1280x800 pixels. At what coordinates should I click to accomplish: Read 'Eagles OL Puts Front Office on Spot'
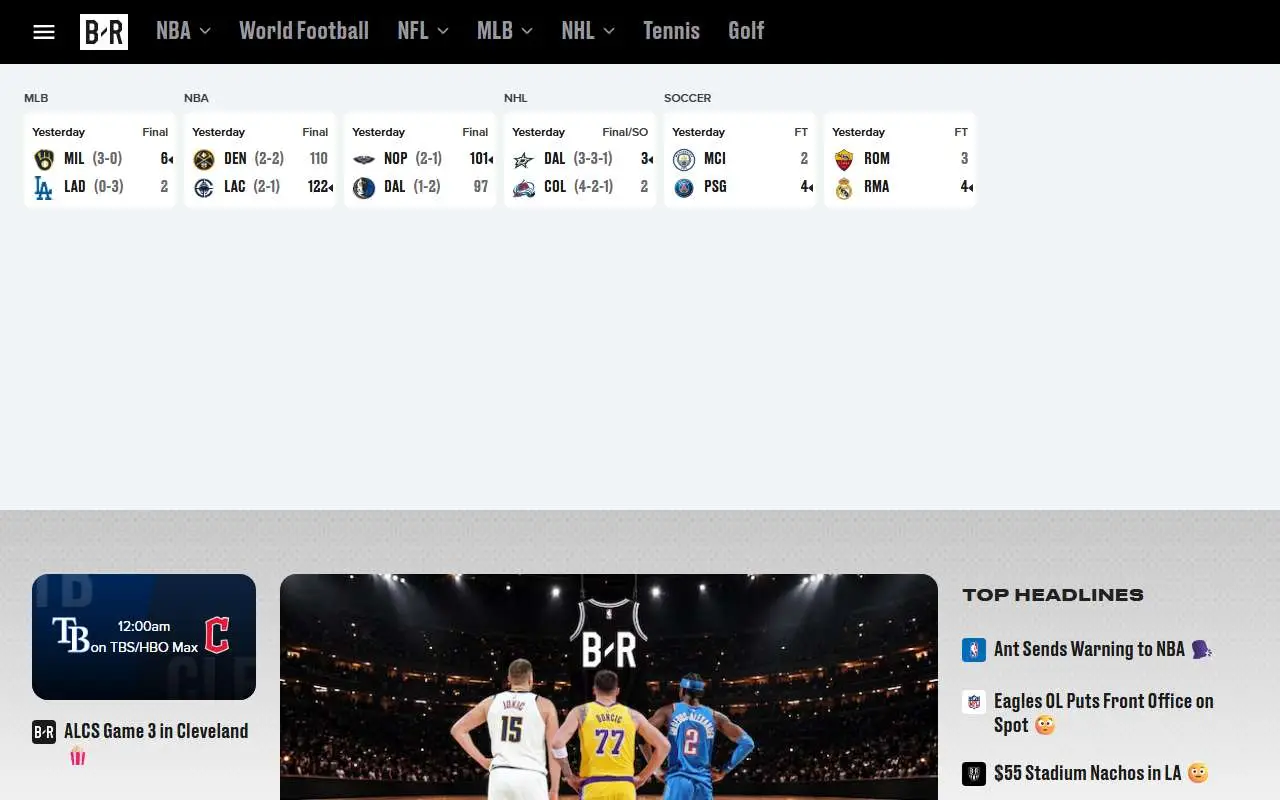click(1104, 713)
